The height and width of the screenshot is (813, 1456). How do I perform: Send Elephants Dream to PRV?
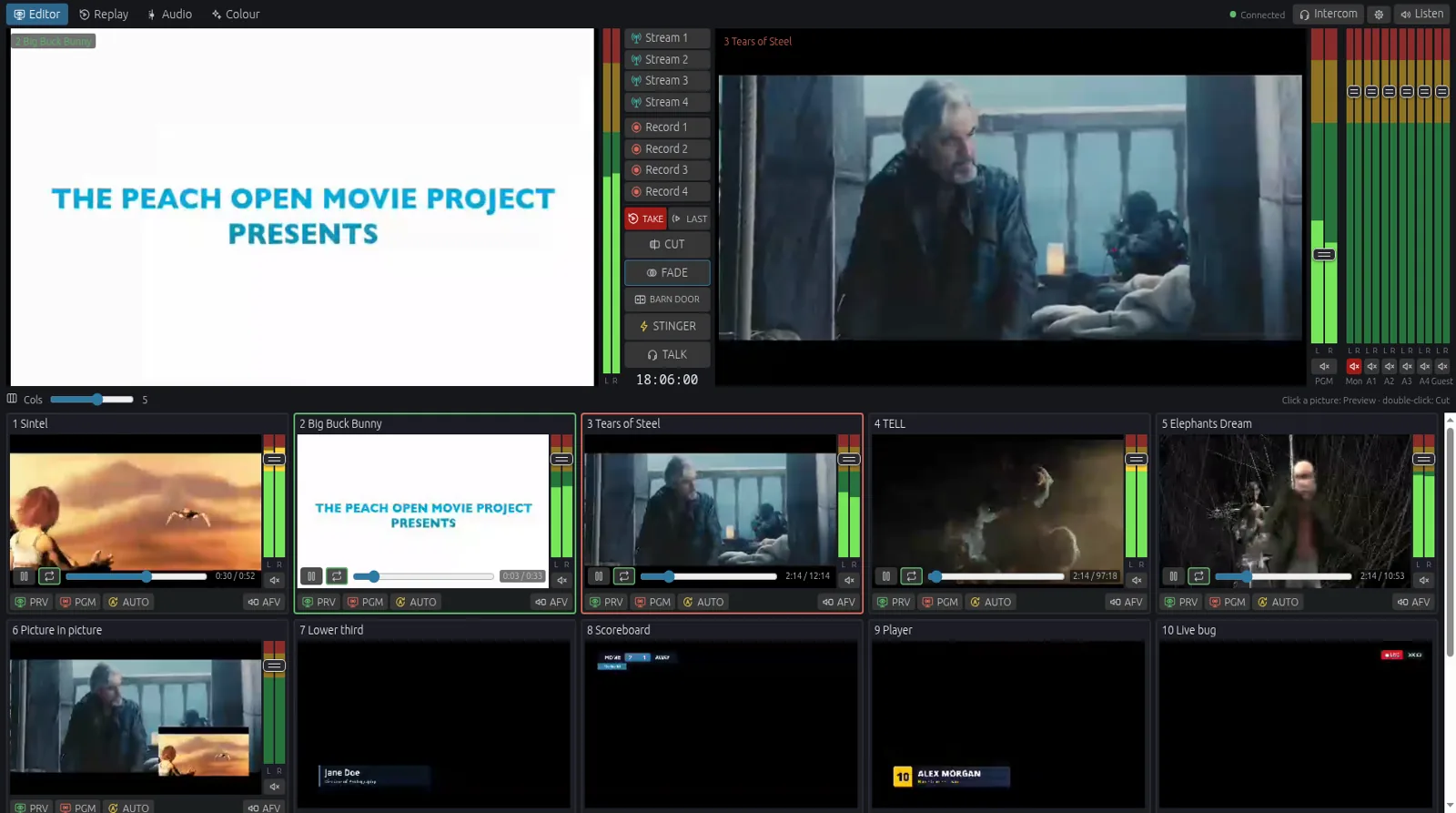tap(1180, 602)
